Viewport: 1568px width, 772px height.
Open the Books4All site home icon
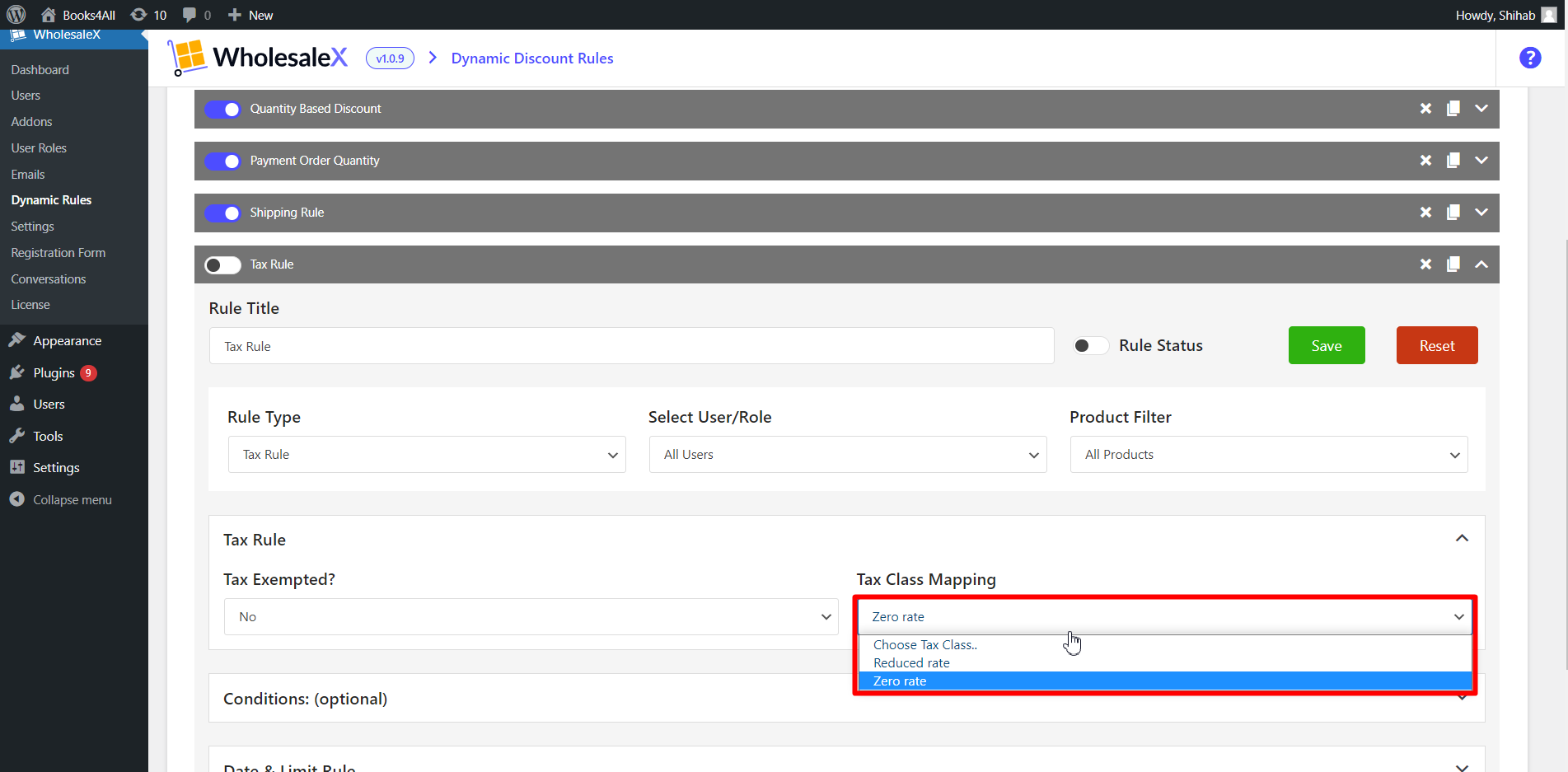(49, 15)
